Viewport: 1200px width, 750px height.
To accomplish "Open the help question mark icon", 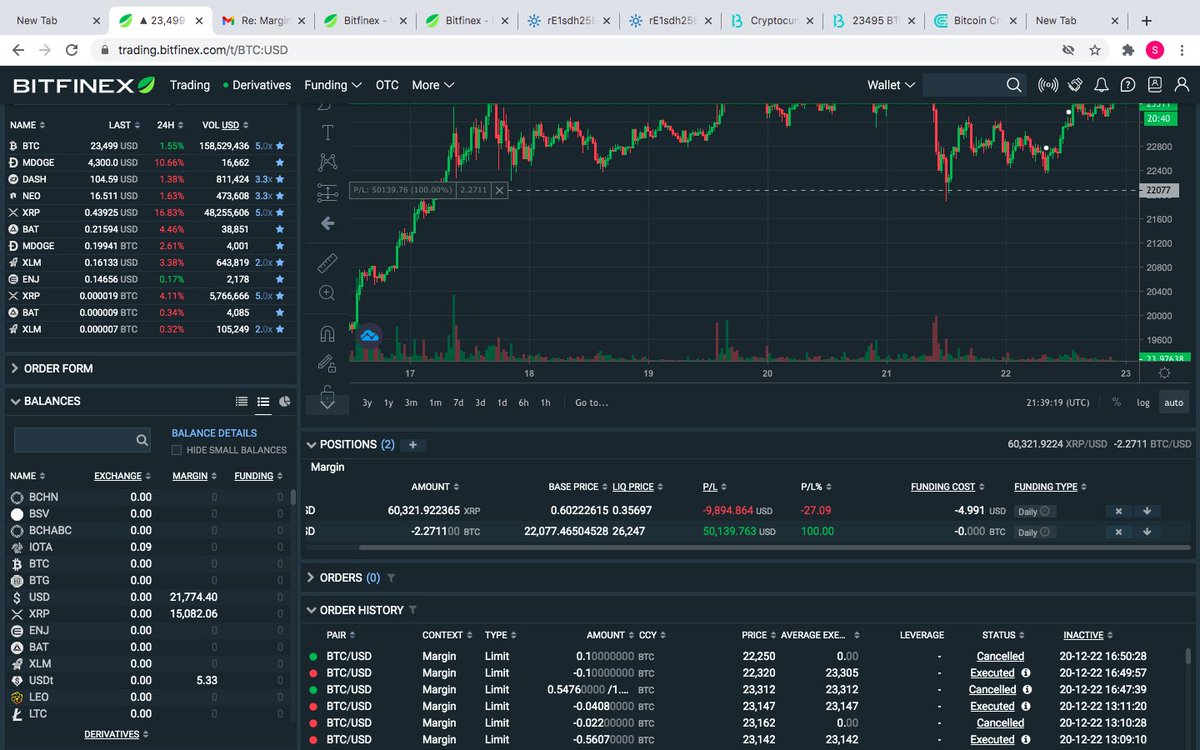I will [1128, 85].
